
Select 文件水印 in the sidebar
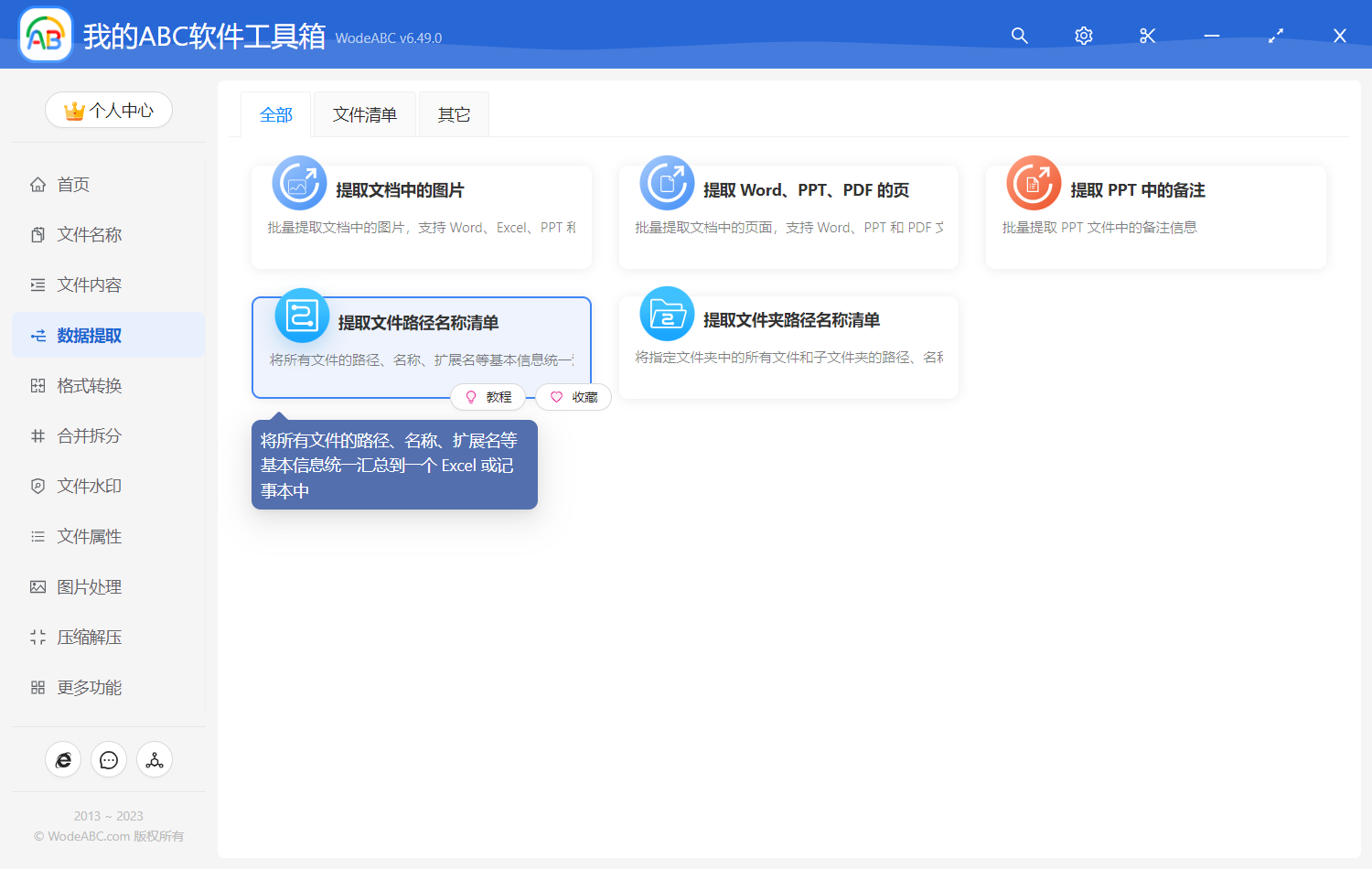coord(89,487)
